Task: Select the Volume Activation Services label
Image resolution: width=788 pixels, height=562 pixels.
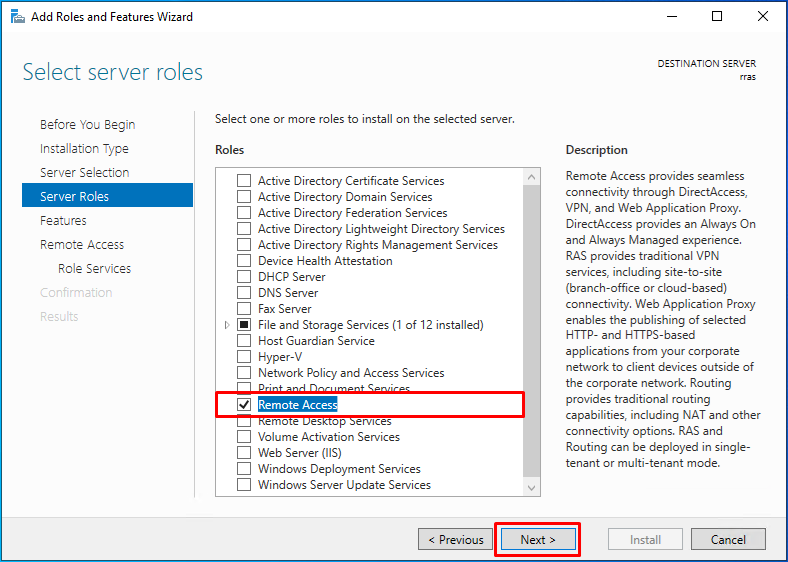Action: [329, 437]
